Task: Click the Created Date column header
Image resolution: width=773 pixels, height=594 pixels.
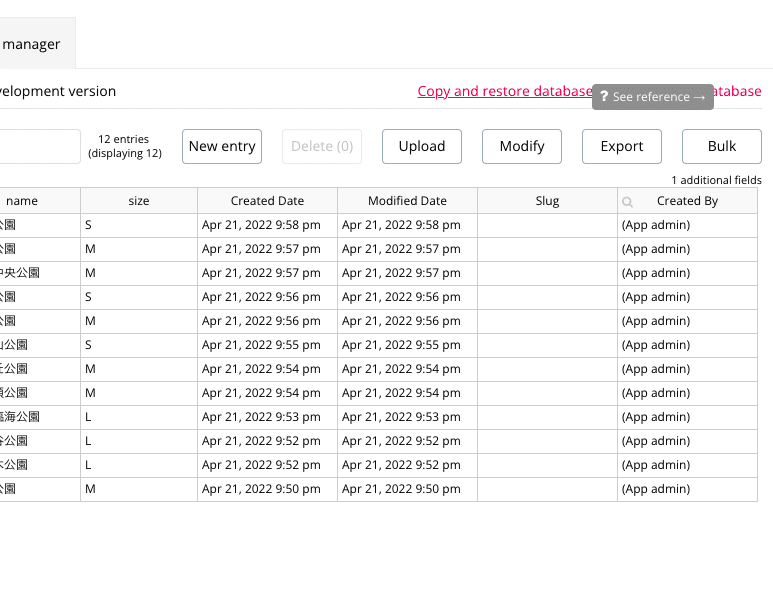Action: [267, 201]
